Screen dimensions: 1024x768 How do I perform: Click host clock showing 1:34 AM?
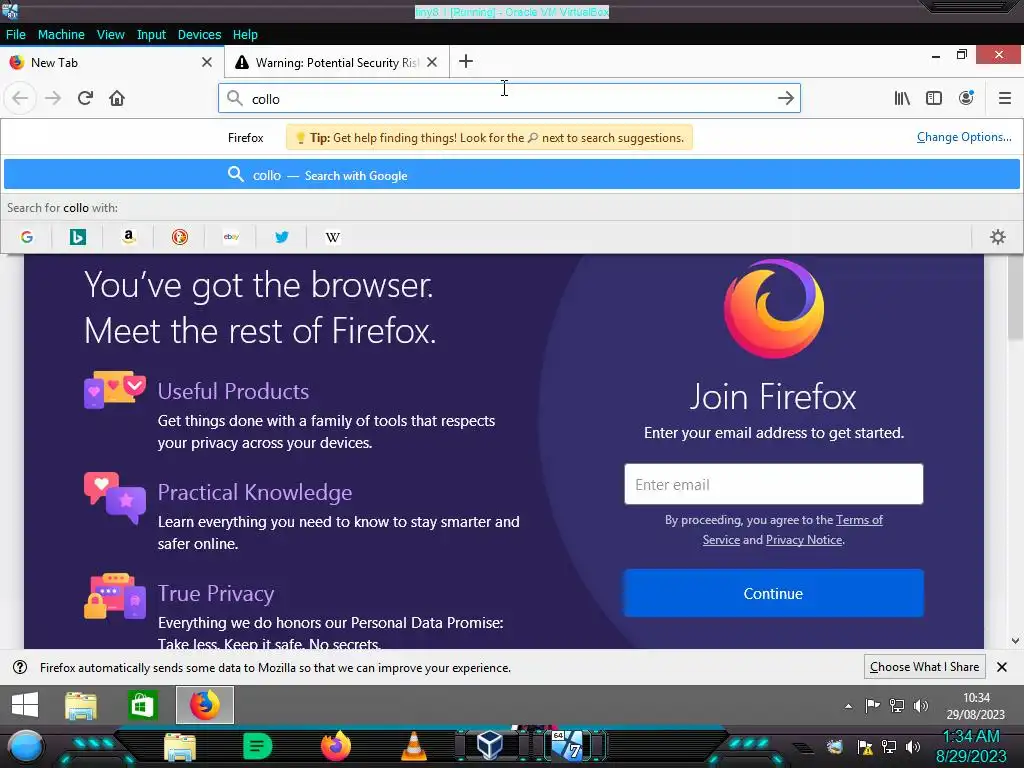click(971, 746)
